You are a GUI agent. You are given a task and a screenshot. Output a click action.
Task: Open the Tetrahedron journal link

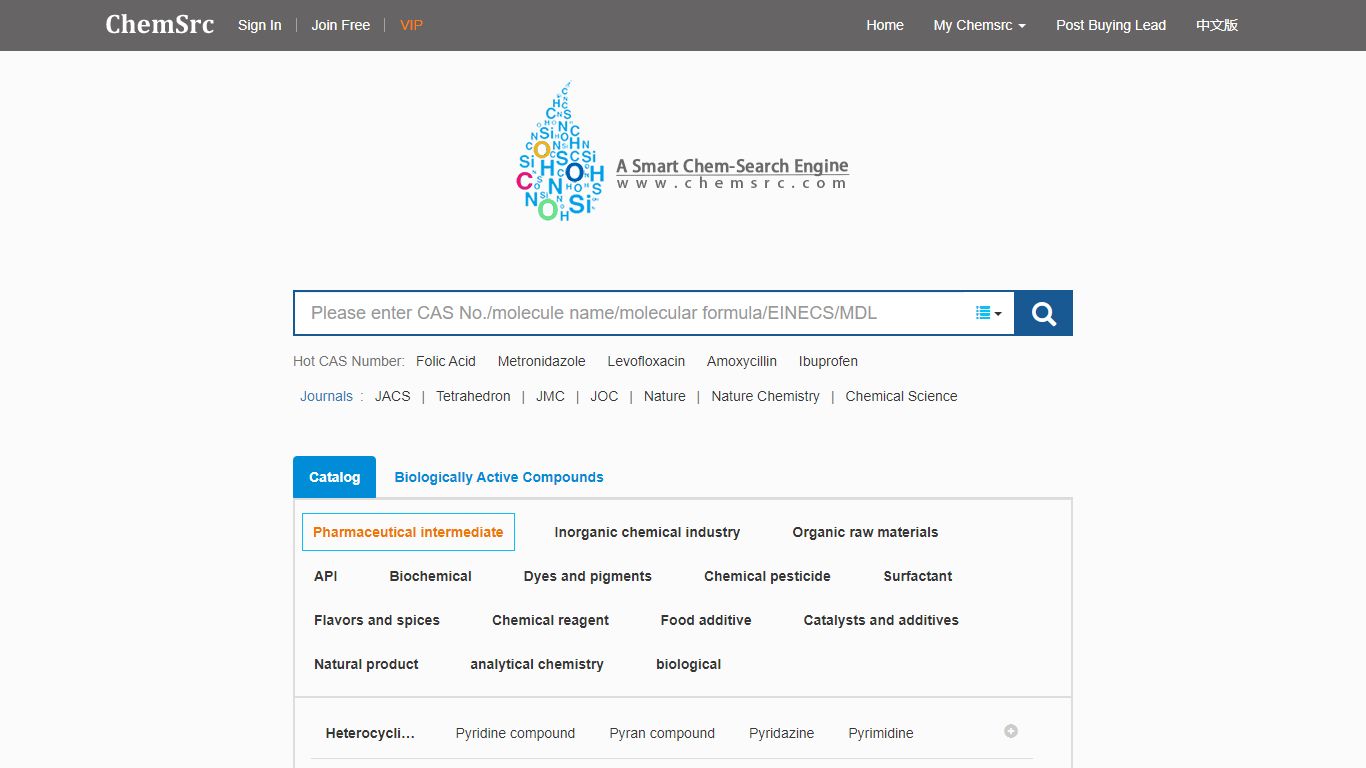(473, 396)
